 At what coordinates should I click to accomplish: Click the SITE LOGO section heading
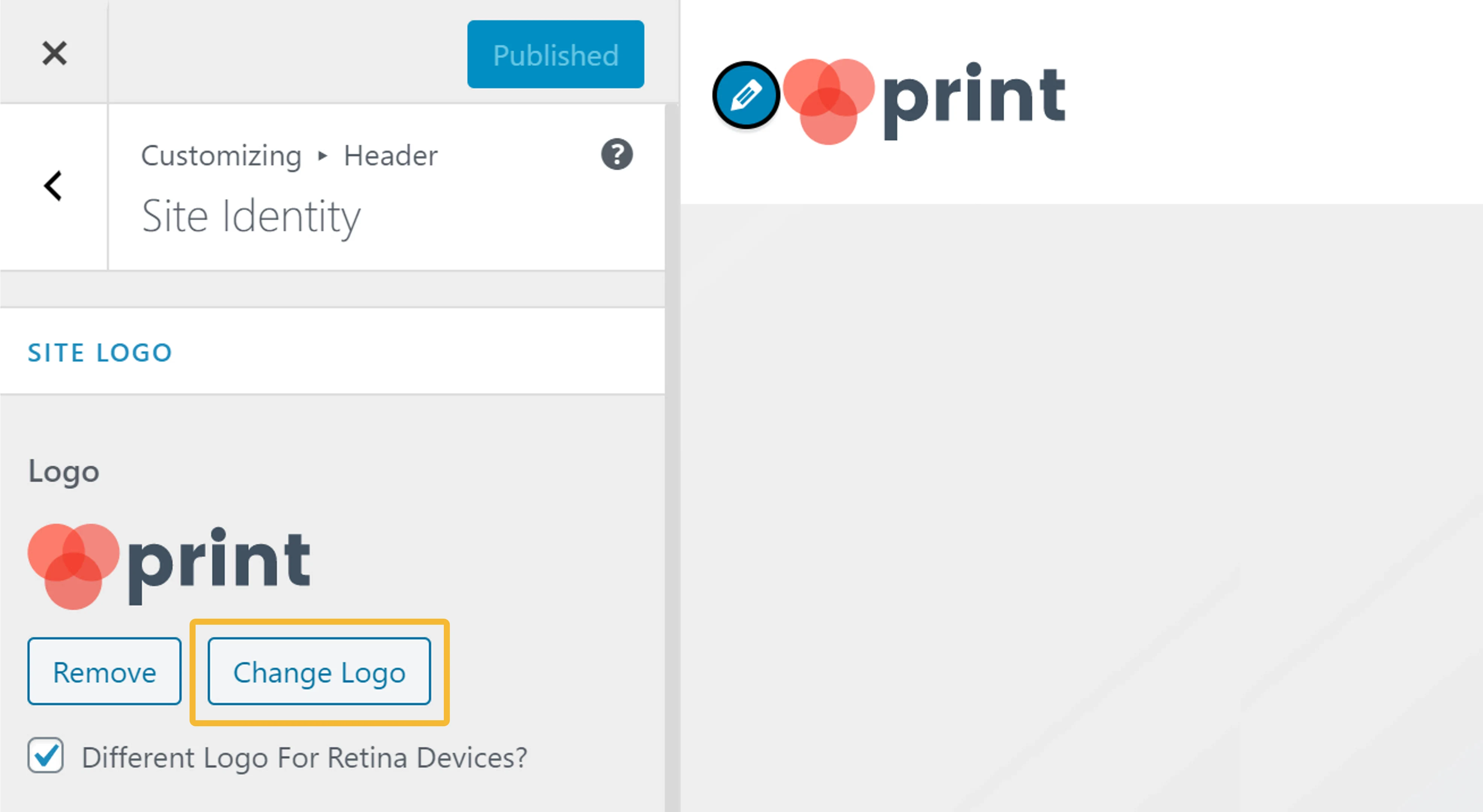point(100,352)
